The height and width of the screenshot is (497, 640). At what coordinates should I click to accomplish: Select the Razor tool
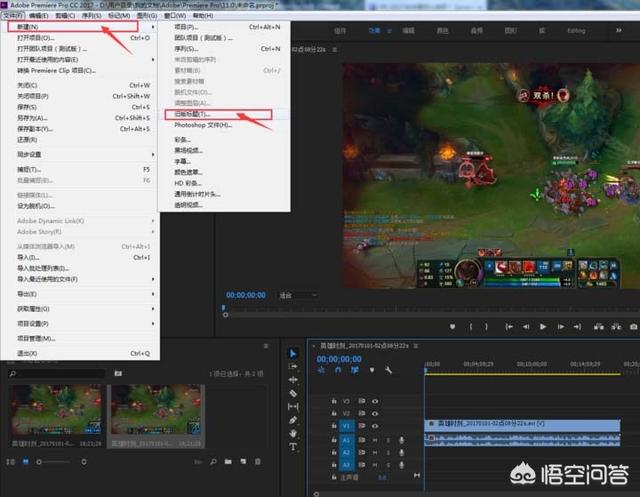click(293, 393)
